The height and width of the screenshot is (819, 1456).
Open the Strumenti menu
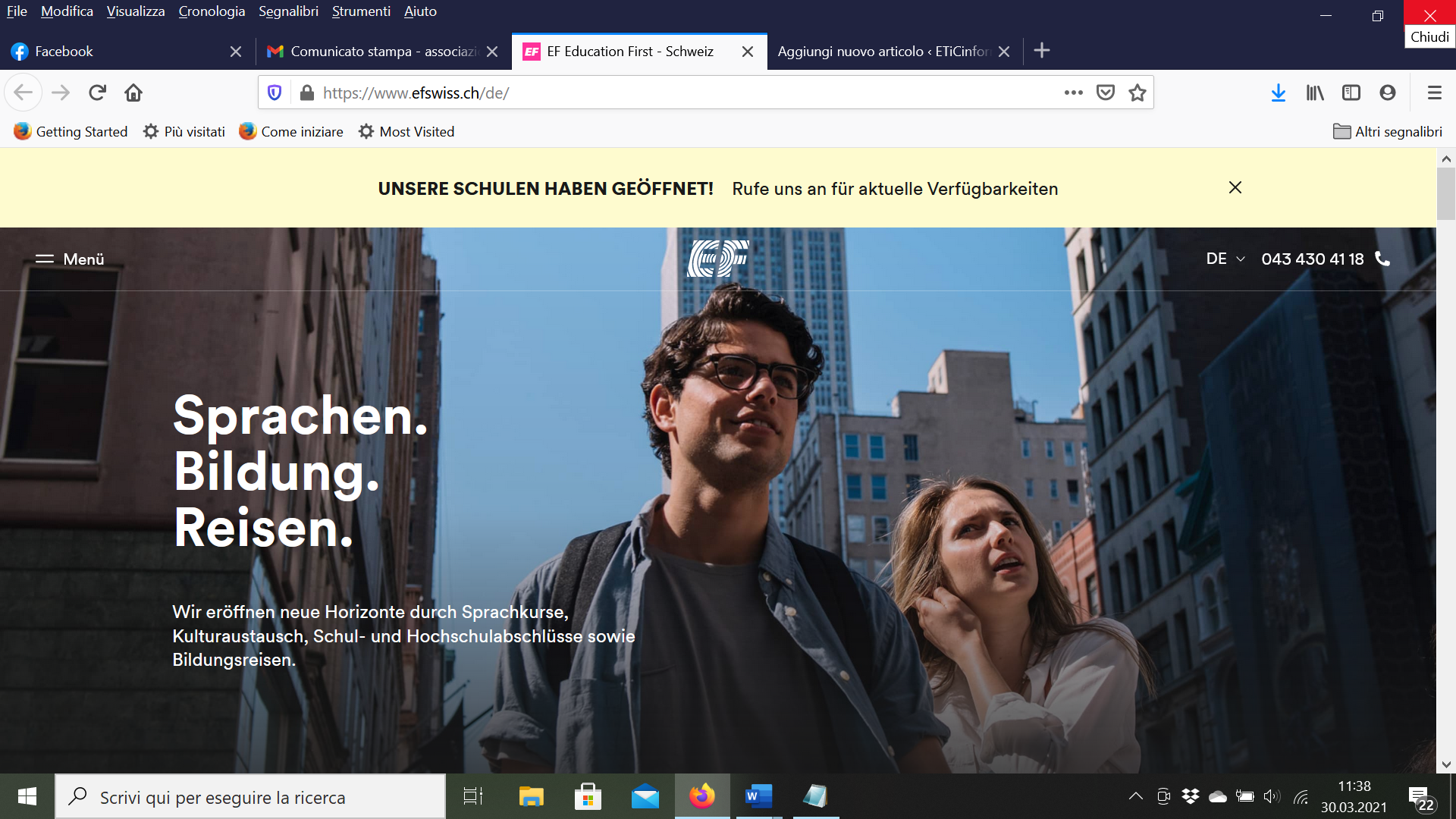pos(361,11)
